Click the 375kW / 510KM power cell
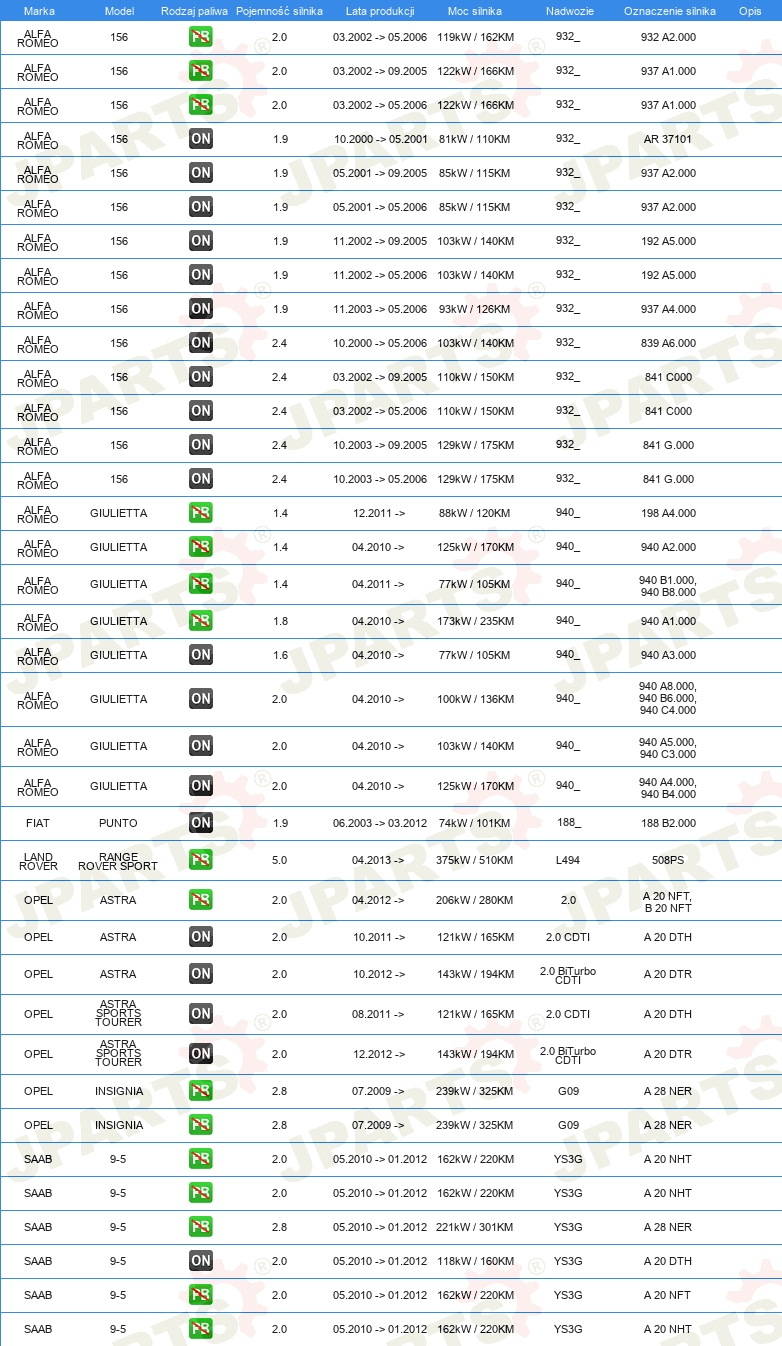 tap(474, 860)
